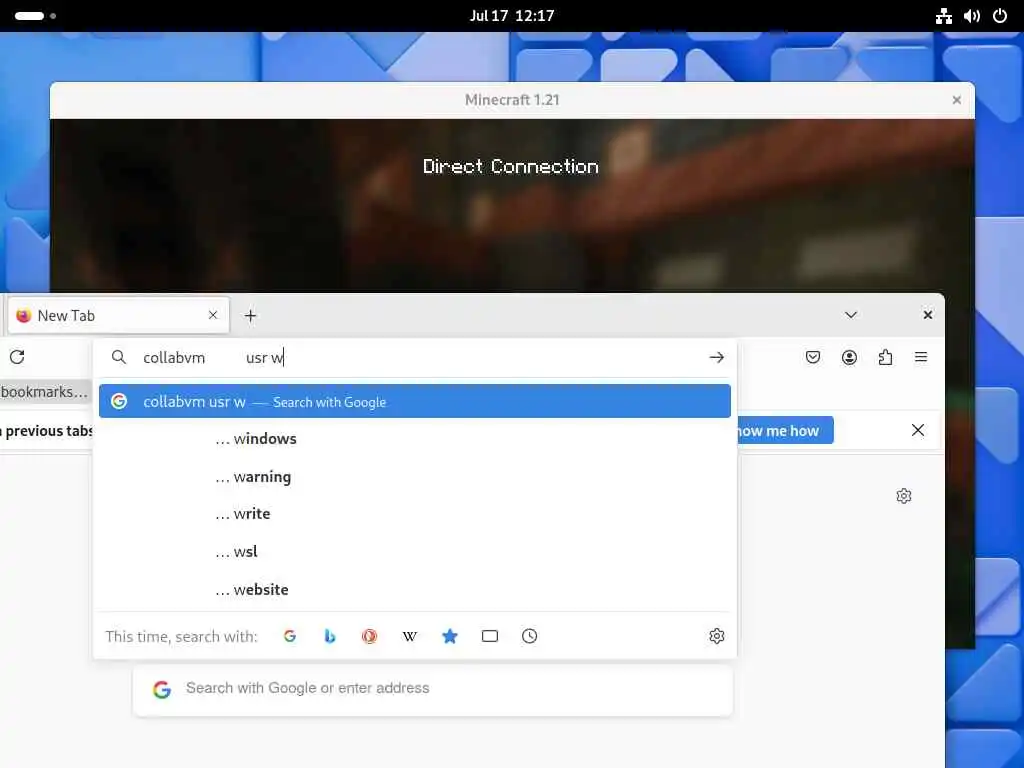Choose the 'website' suggestion
1024x768 pixels.
tap(415, 590)
